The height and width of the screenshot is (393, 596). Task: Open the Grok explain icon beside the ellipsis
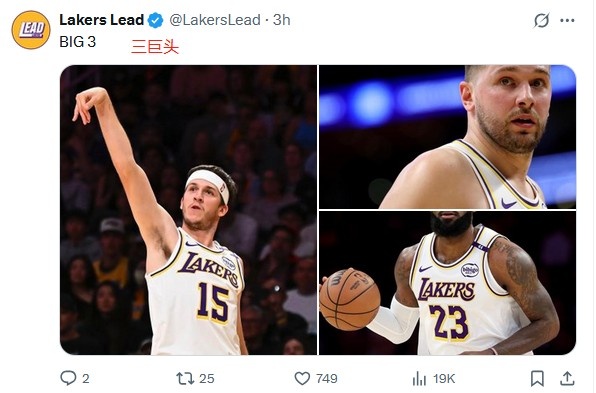(541, 20)
